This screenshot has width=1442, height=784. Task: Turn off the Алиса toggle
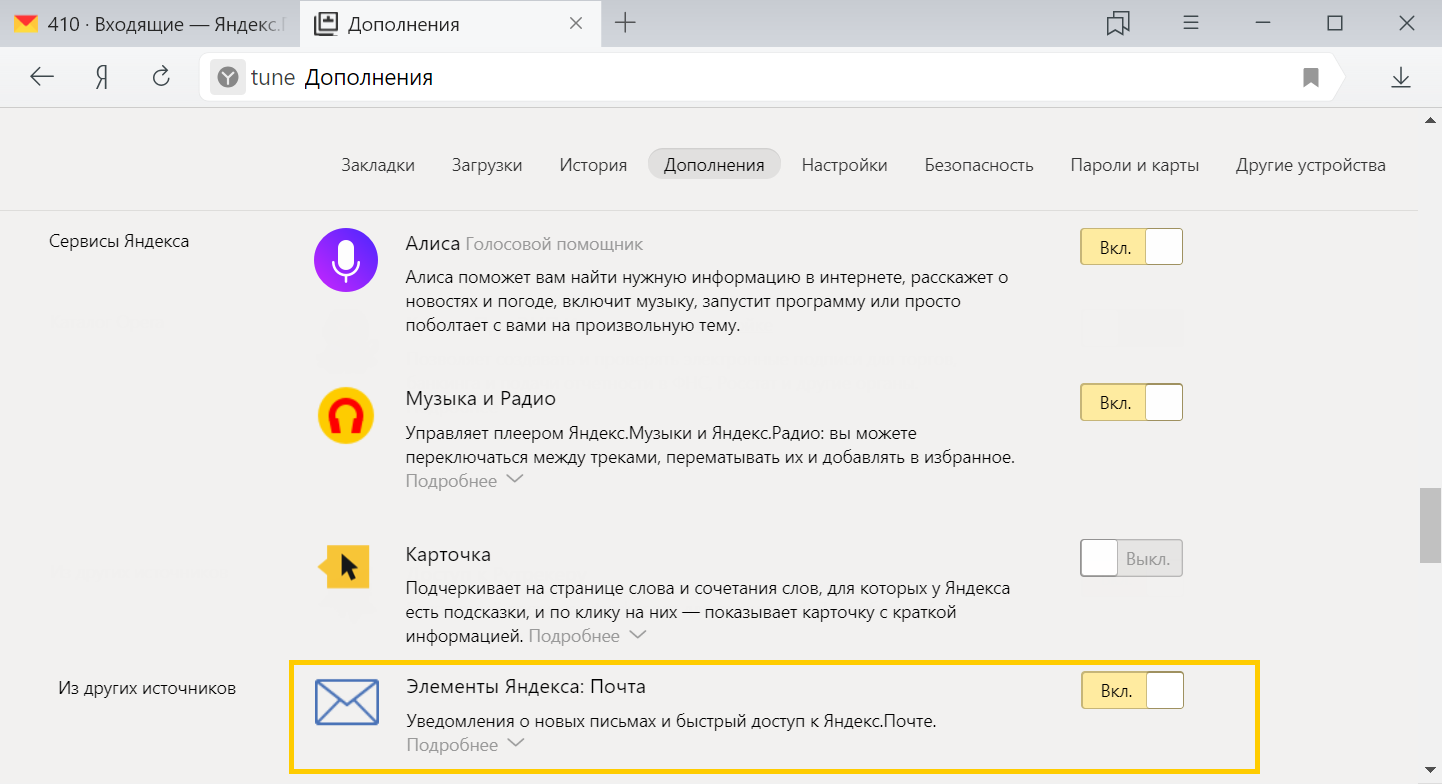(1131, 247)
